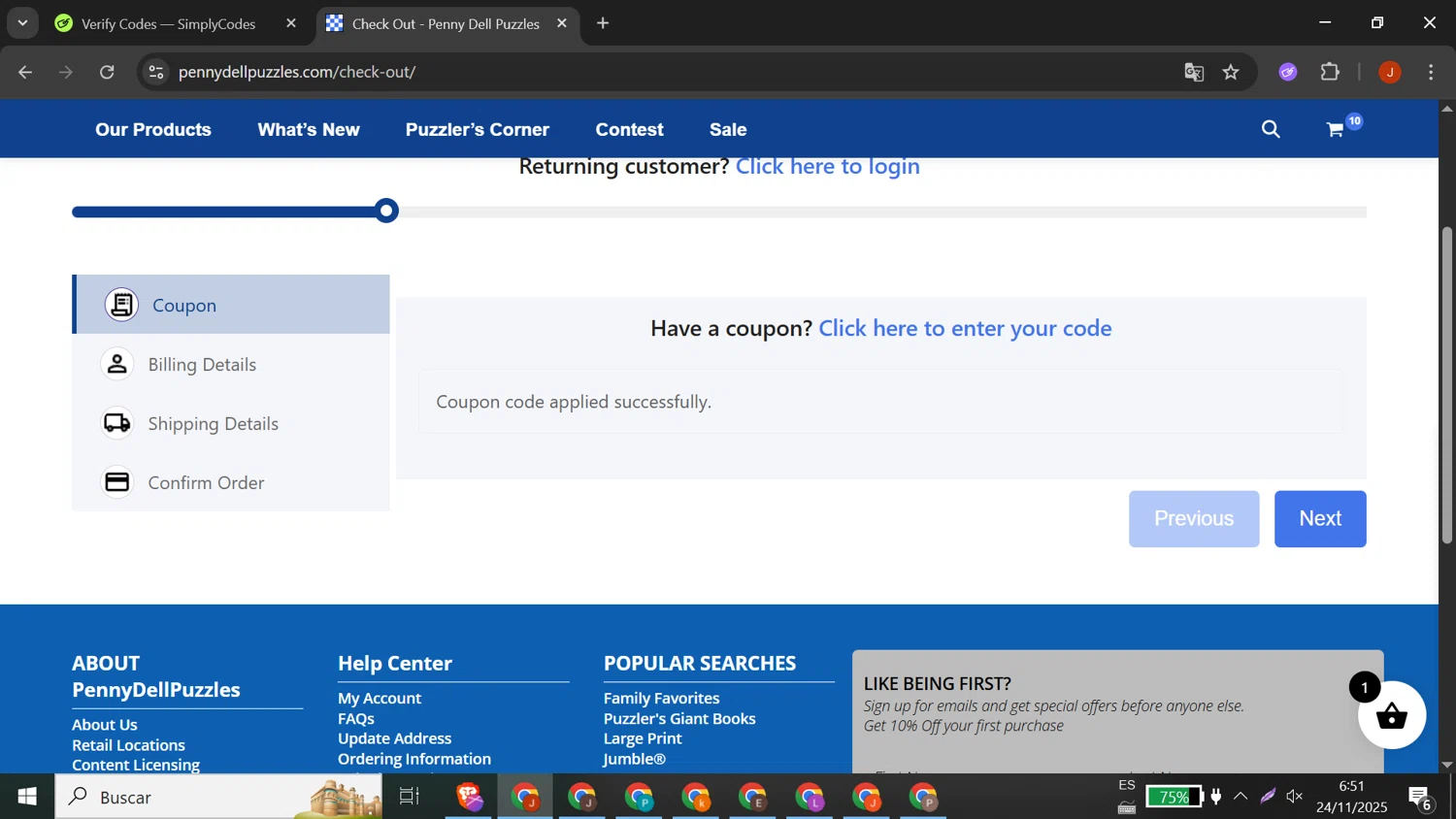This screenshot has width=1456, height=819.
Task: Click the checkout progress bar handle
Action: (387, 211)
